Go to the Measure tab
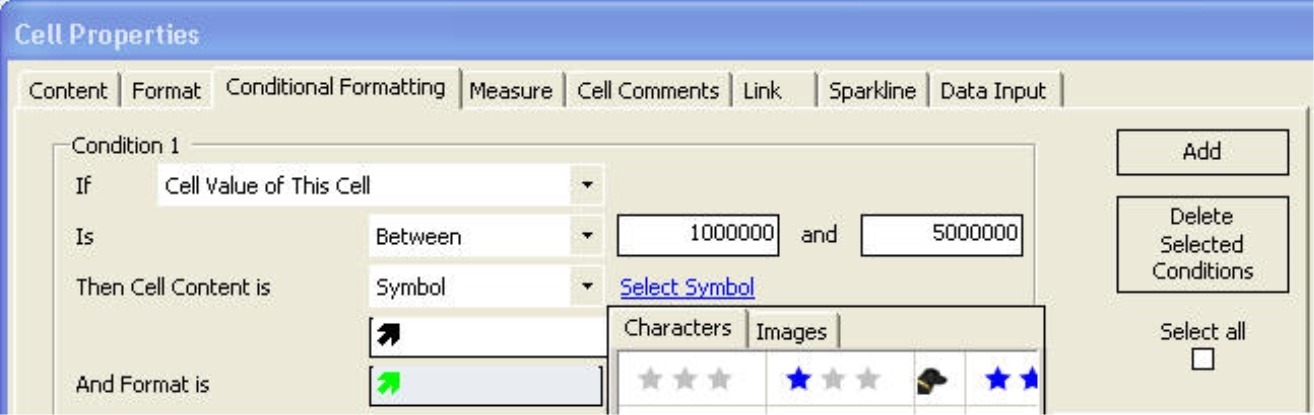The height and width of the screenshot is (415, 1314). pos(510,91)
